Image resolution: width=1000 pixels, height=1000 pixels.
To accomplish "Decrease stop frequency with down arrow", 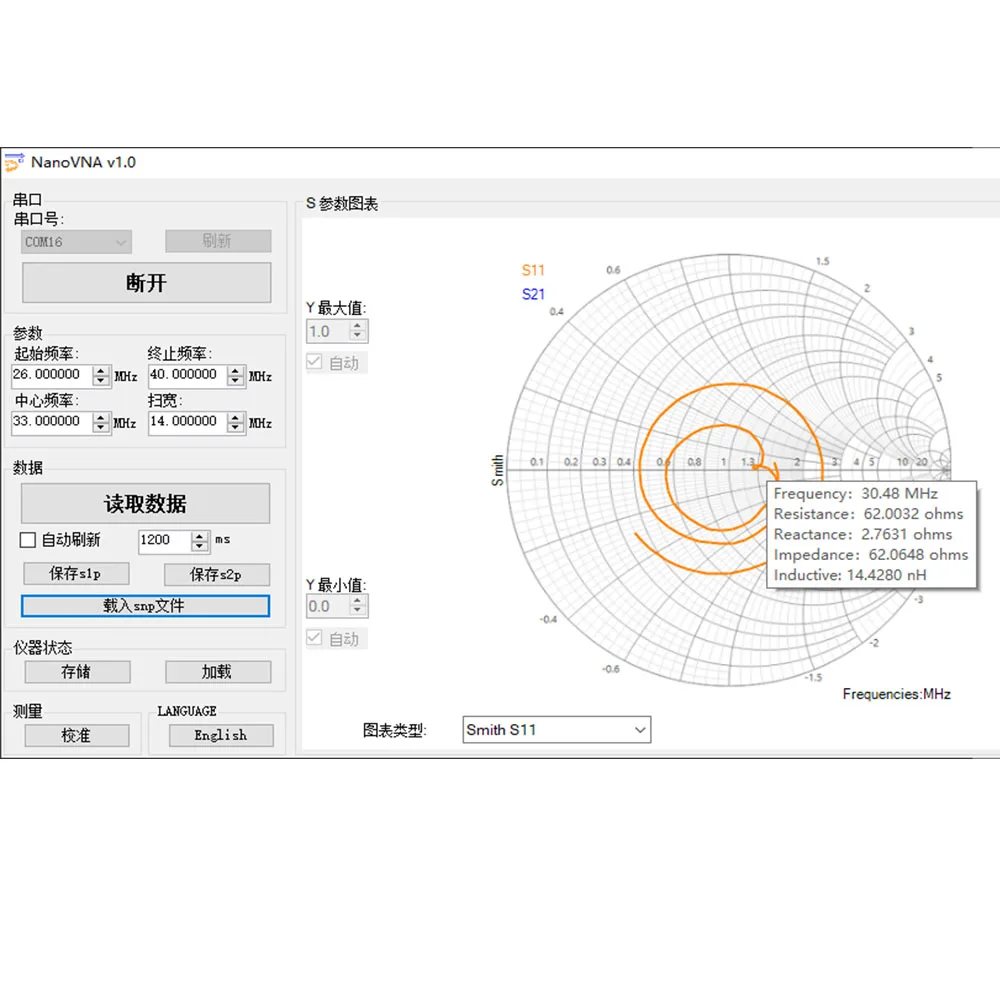I will (x=235, y=381).
